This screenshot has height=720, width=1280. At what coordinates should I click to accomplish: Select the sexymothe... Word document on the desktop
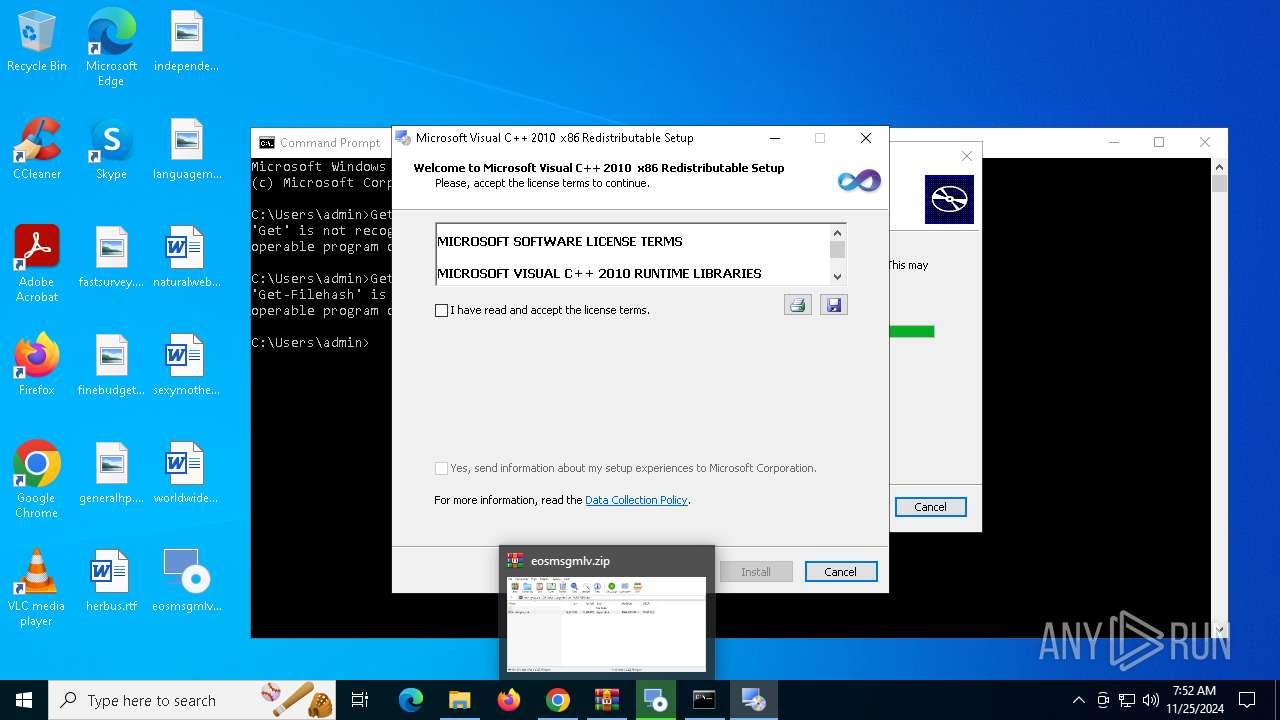186,365
